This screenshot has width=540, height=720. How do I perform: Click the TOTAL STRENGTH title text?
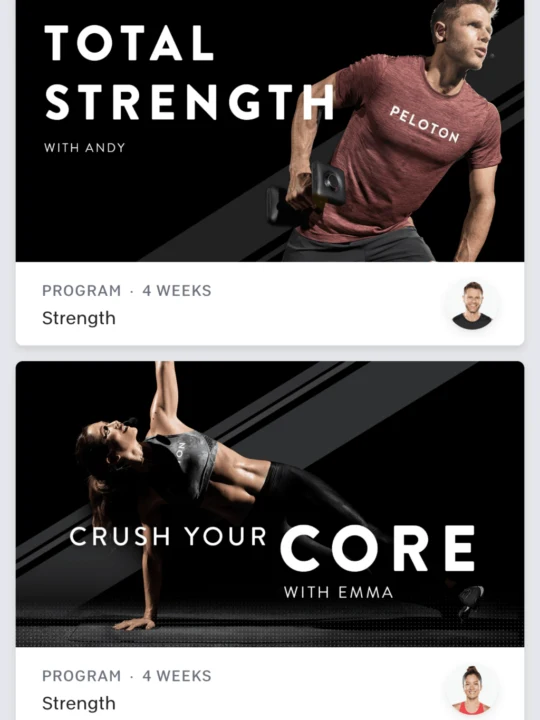tap(189, 72)
